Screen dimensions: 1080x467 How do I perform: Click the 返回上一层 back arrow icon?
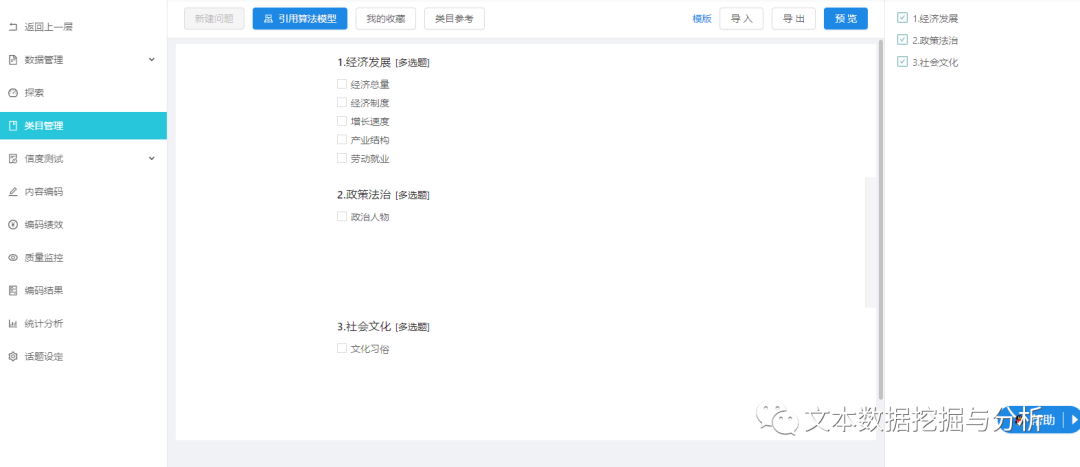coord(12,27)
